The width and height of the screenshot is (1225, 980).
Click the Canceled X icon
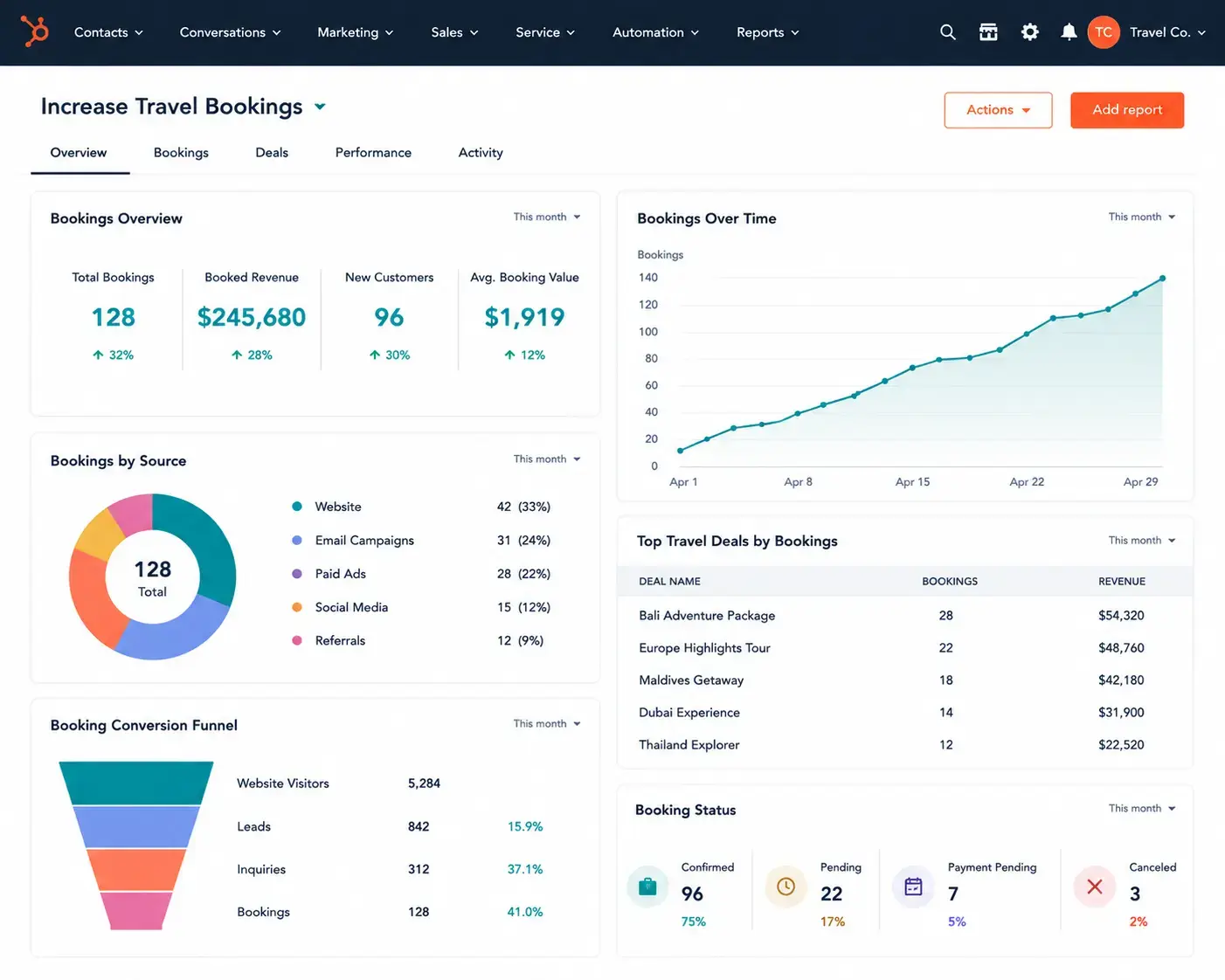[x=1094, y=887]
